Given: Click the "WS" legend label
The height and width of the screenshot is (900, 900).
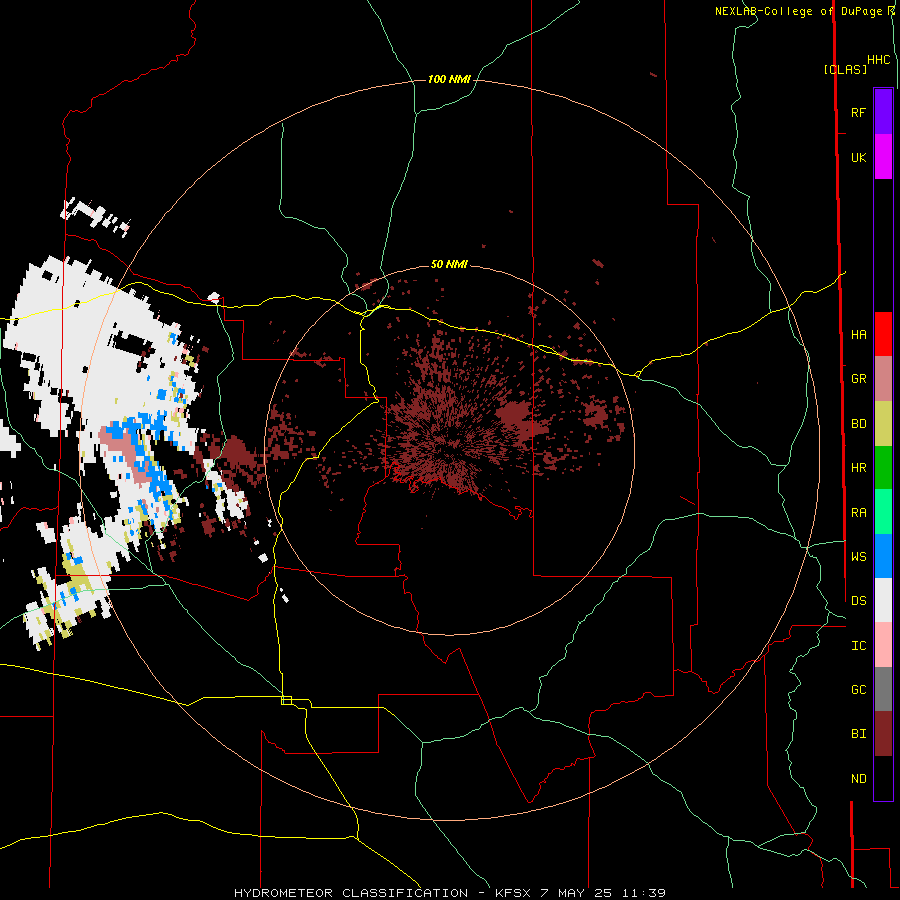Looking at the screenshot, I should (858, 556).
